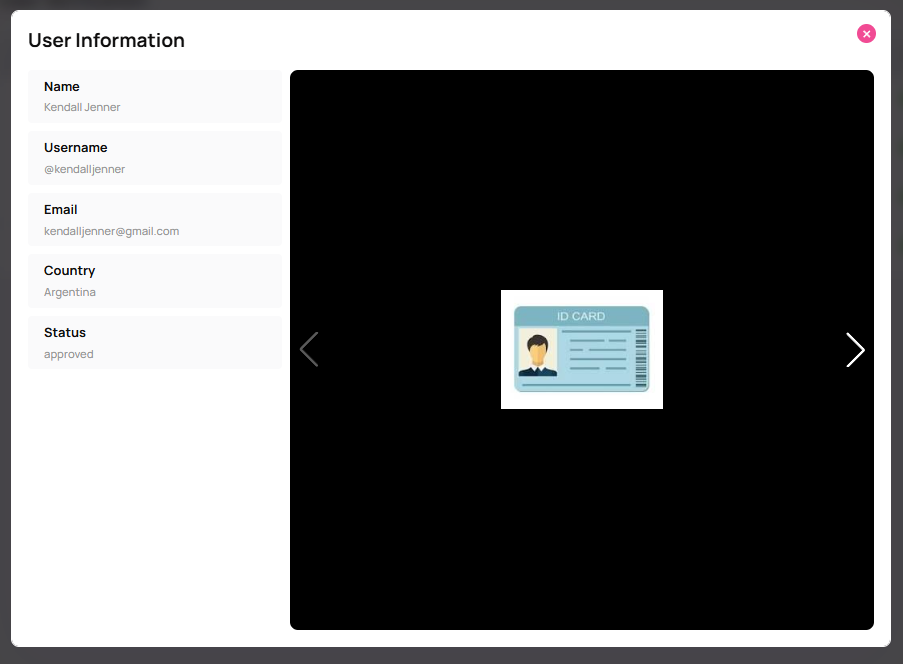The width and height of the screenshot is (903, 664).
Task: Select the Username row @kendalljenner
Action: (155, 157)
